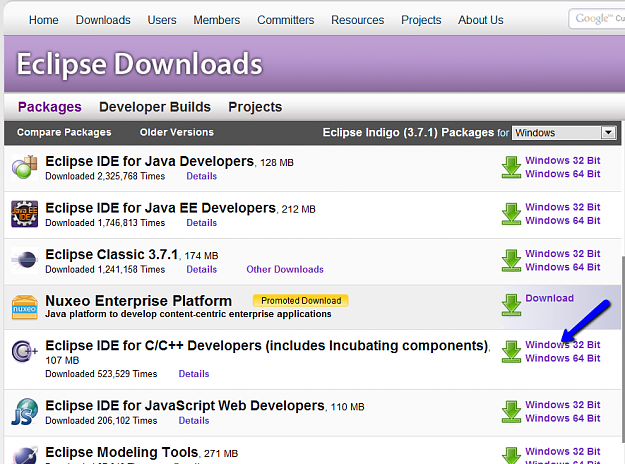Focus the Google custom search field
Viewport: 625px width, 464px height.
[597, 18]
